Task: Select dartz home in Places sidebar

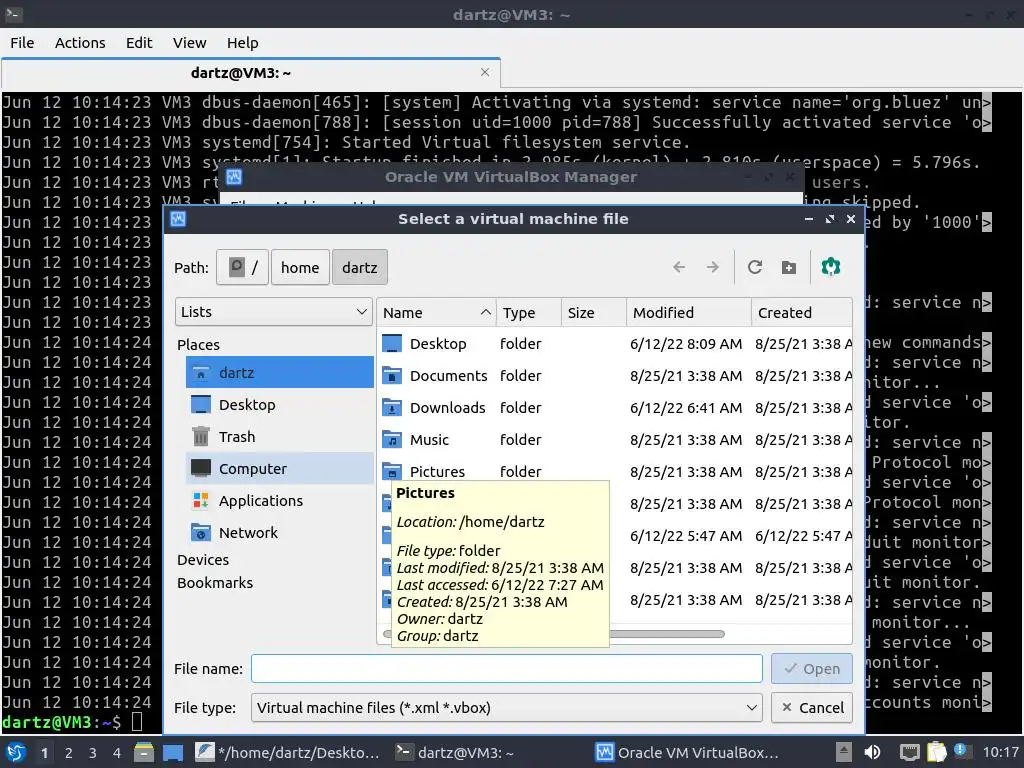Action: pos(280,372)
